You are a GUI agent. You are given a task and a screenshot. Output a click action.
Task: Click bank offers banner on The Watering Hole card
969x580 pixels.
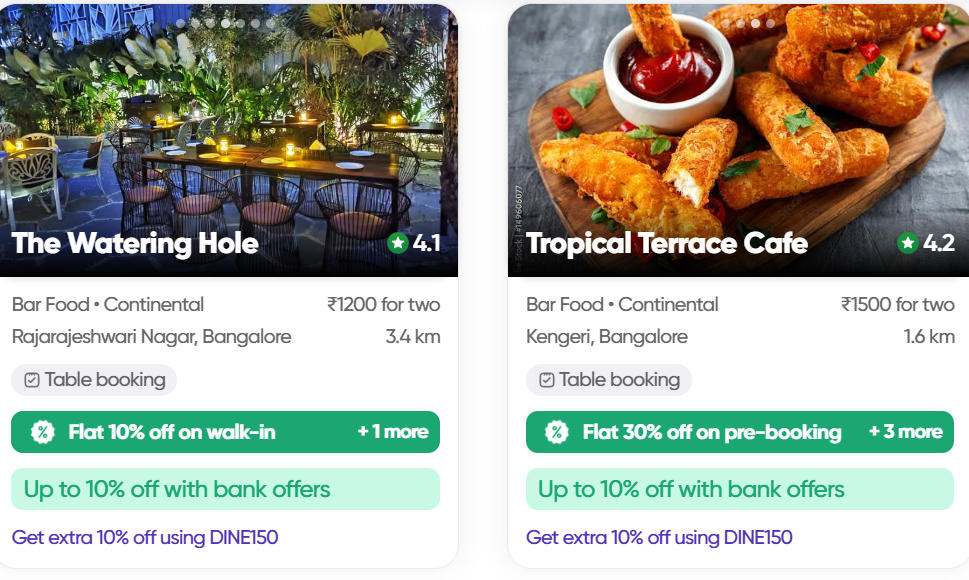[x=225, y=489]
